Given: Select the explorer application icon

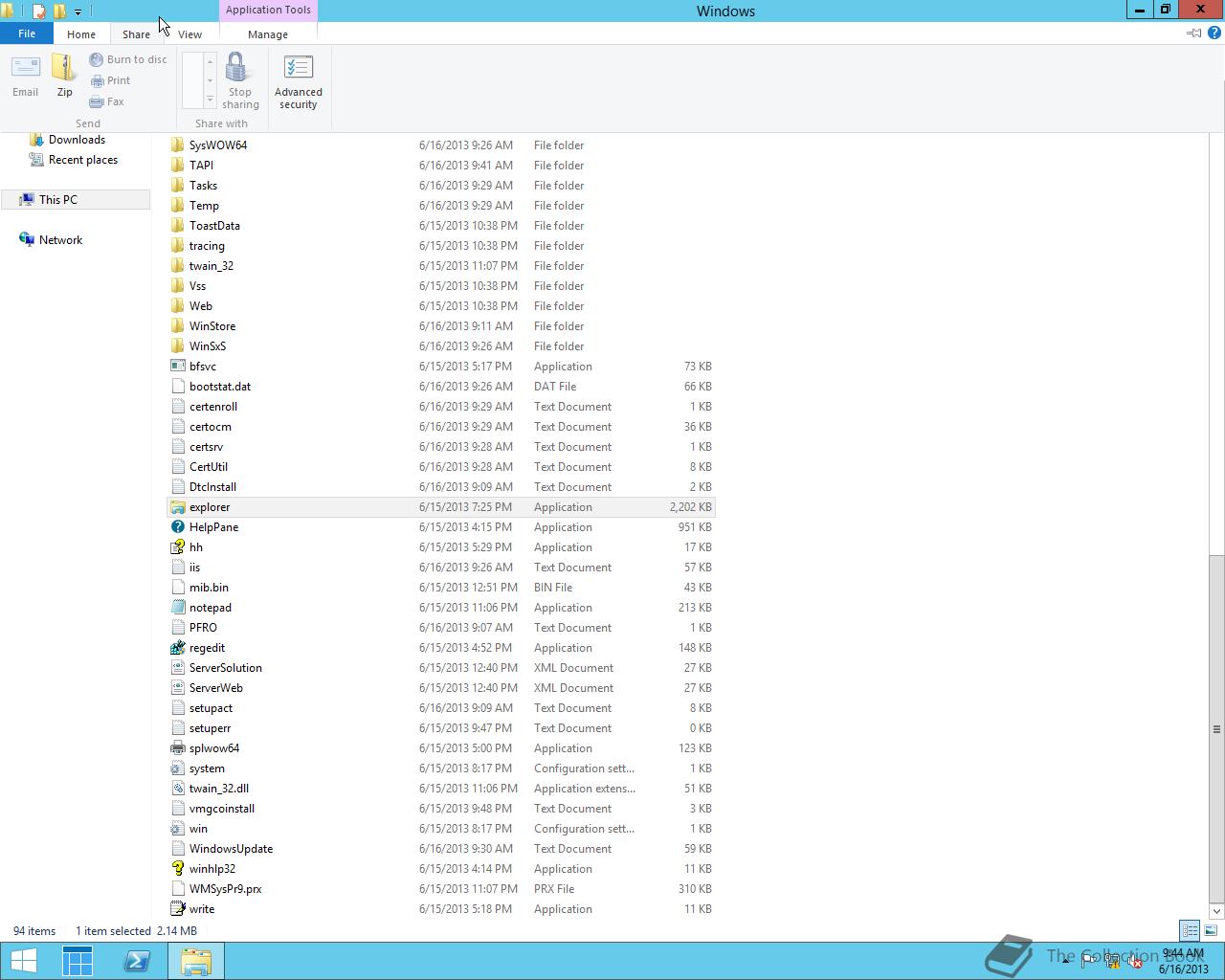Looking at the screenshot, I should (x=178, y=507).
